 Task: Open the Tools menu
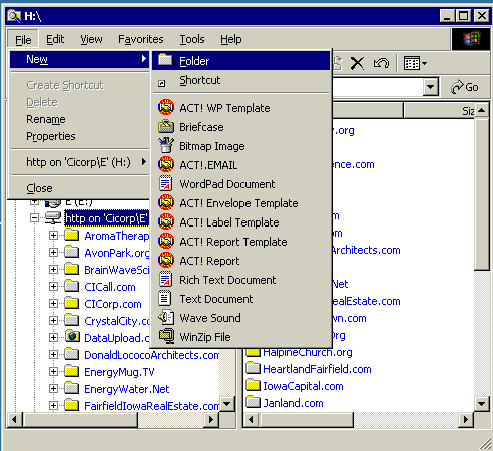(192, 39)
